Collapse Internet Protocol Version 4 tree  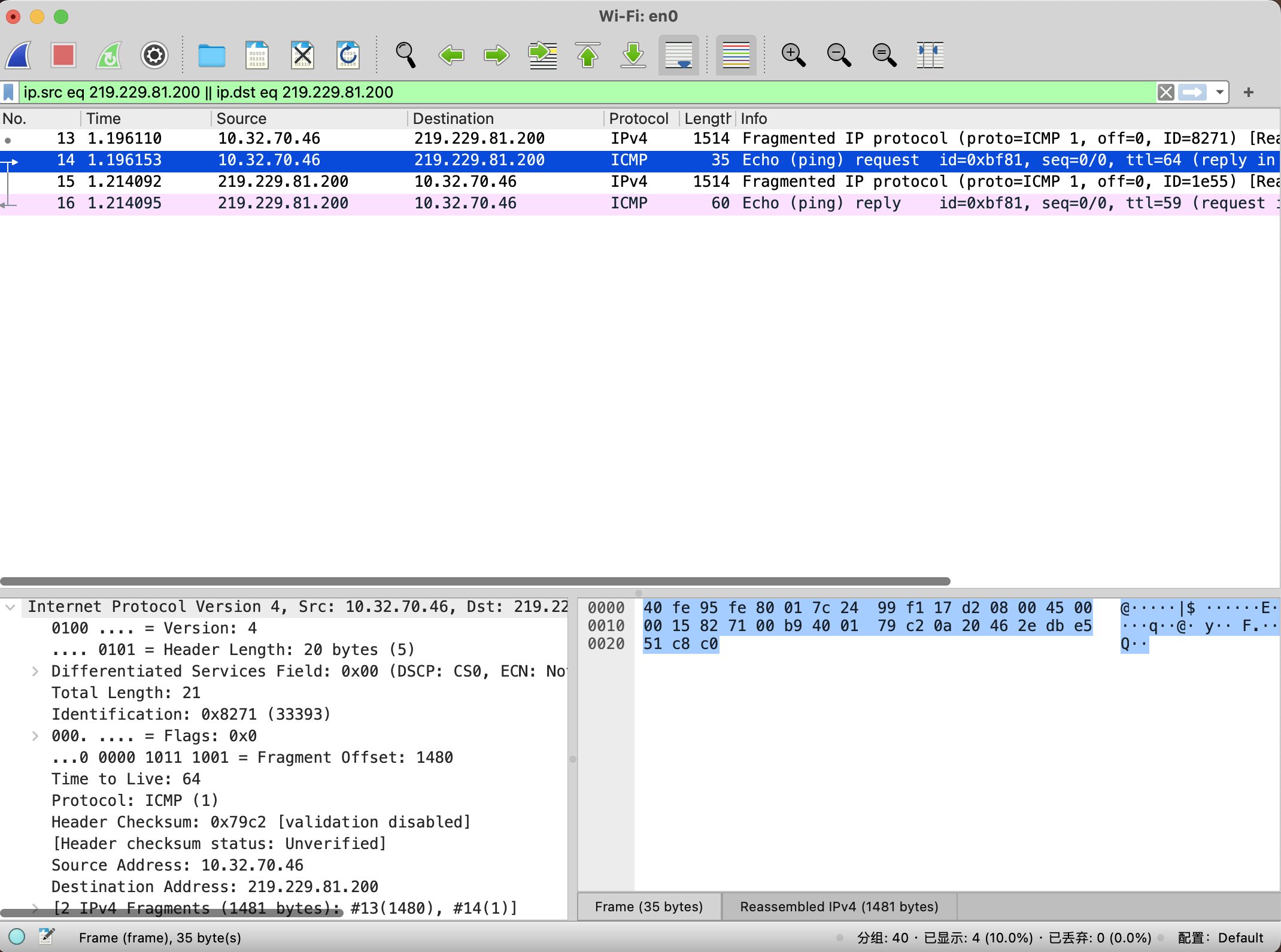10,607
